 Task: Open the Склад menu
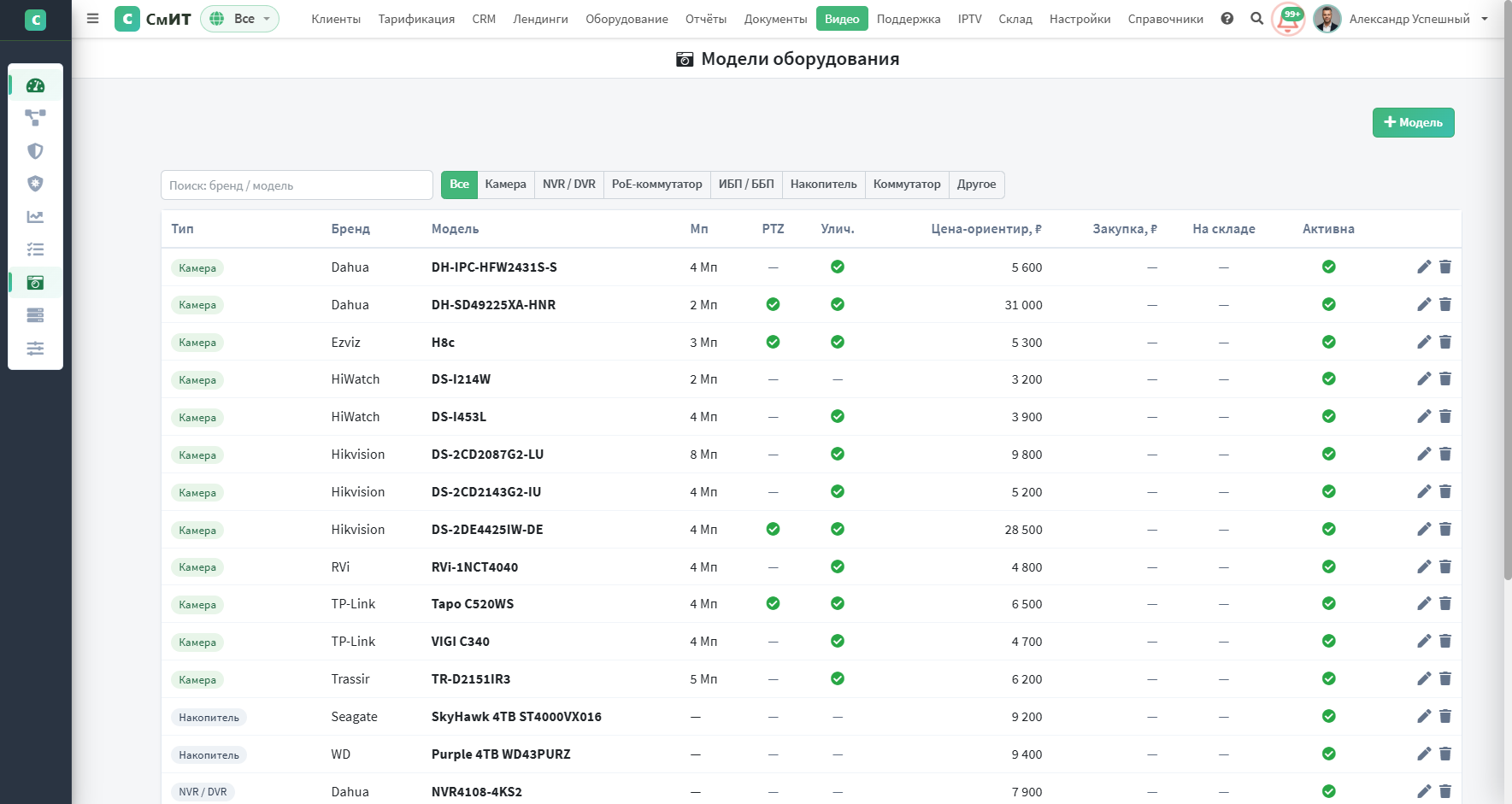pyautogui.click(x=1015, y=19)
